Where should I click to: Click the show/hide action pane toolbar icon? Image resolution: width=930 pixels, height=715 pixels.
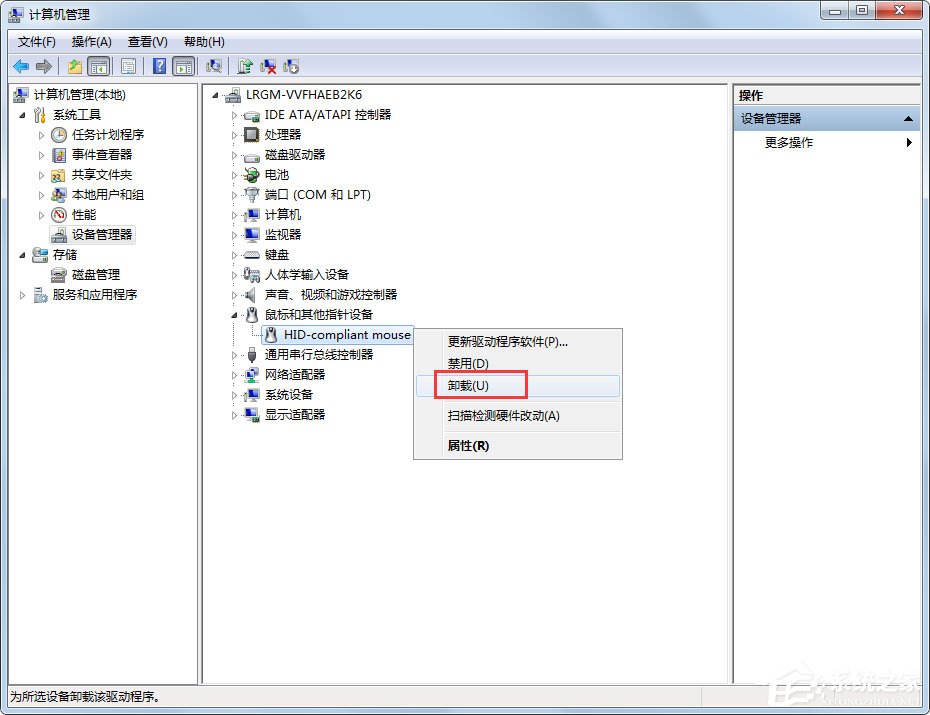[184, 66]
